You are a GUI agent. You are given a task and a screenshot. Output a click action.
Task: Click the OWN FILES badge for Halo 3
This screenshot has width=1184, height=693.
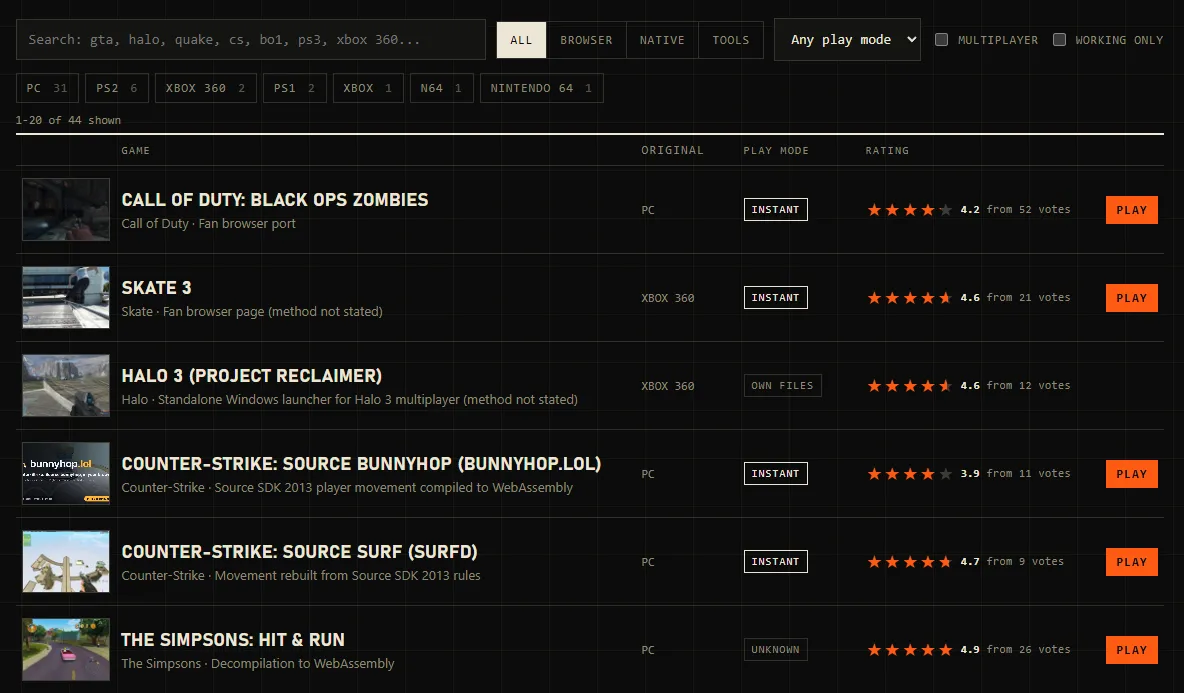(782, 386)
